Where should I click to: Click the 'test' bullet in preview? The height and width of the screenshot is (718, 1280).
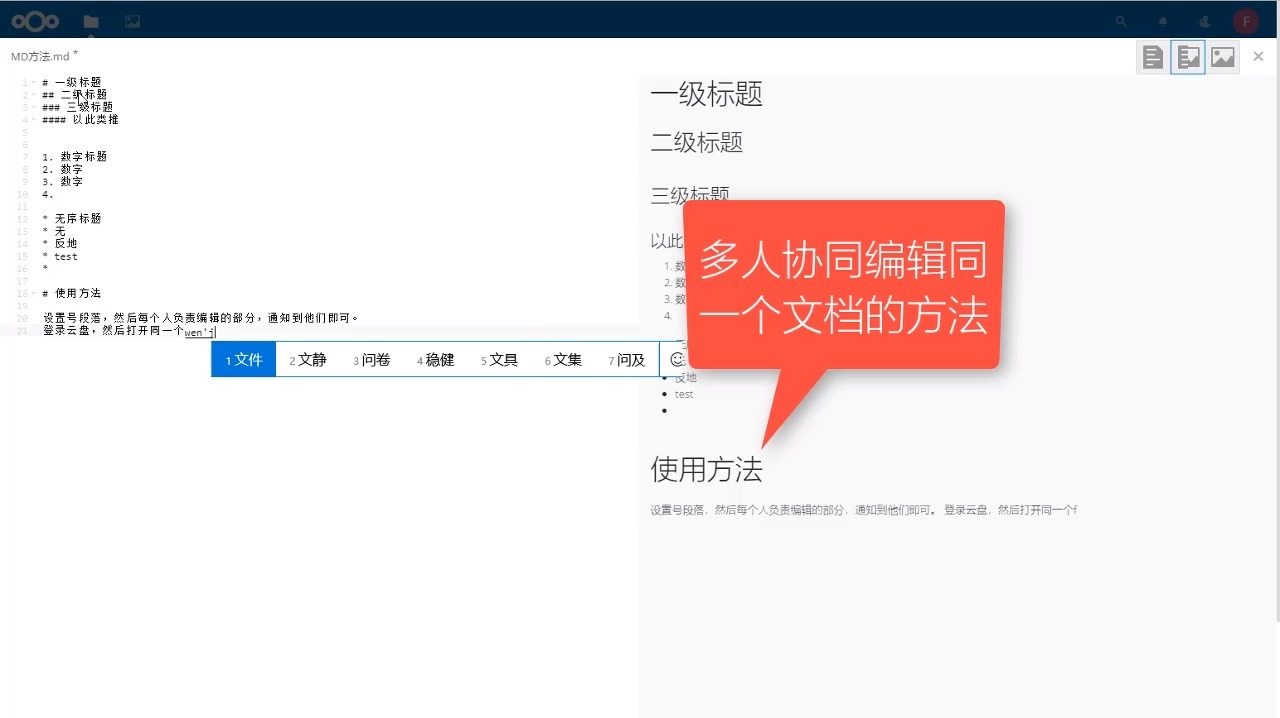684,394
